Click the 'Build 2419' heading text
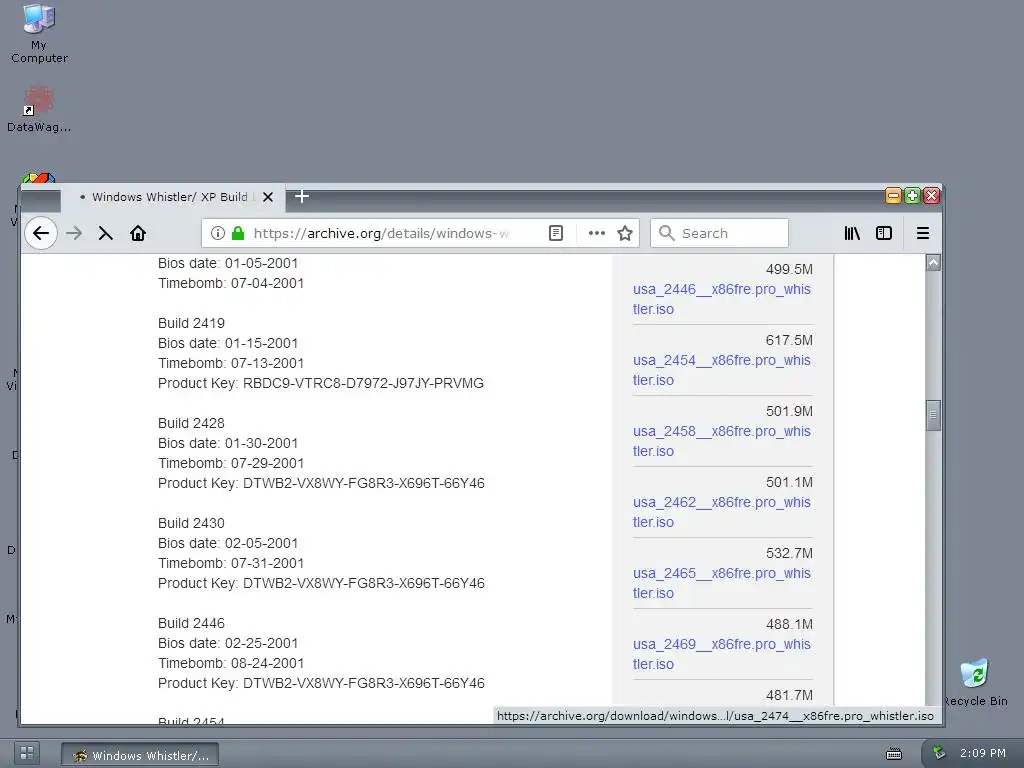Image resolution: width=1024 pixels, height=768 pixels. [x=191, y=323]
